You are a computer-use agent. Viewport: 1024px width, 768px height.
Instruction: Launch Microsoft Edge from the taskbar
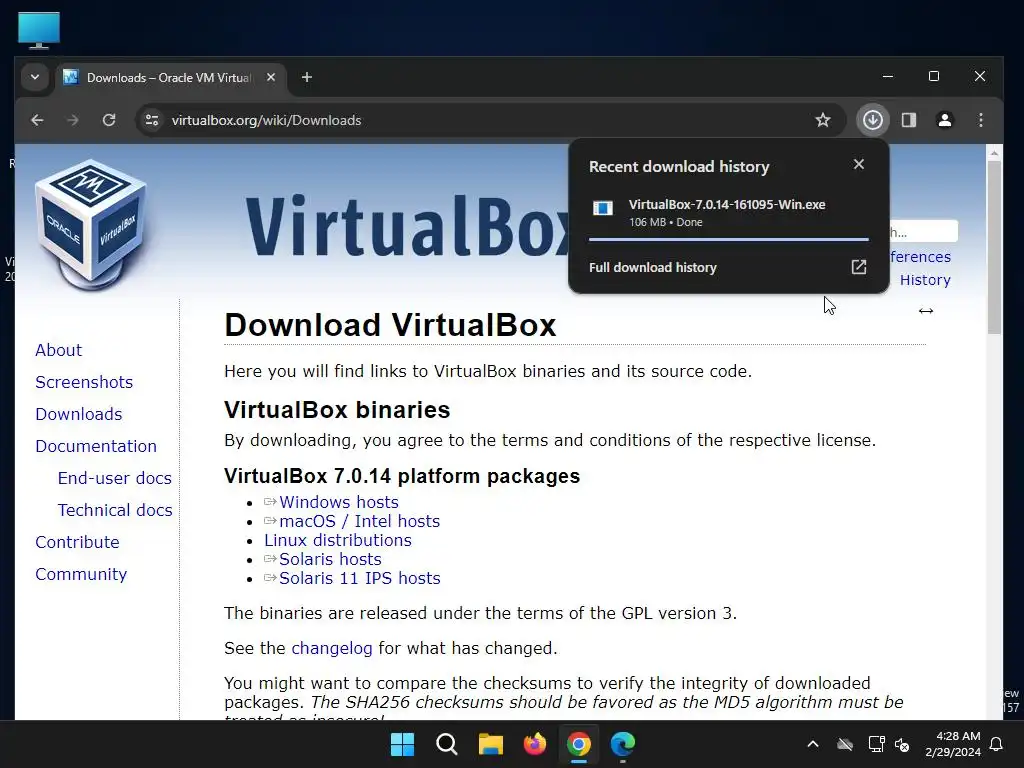(623, 744)
